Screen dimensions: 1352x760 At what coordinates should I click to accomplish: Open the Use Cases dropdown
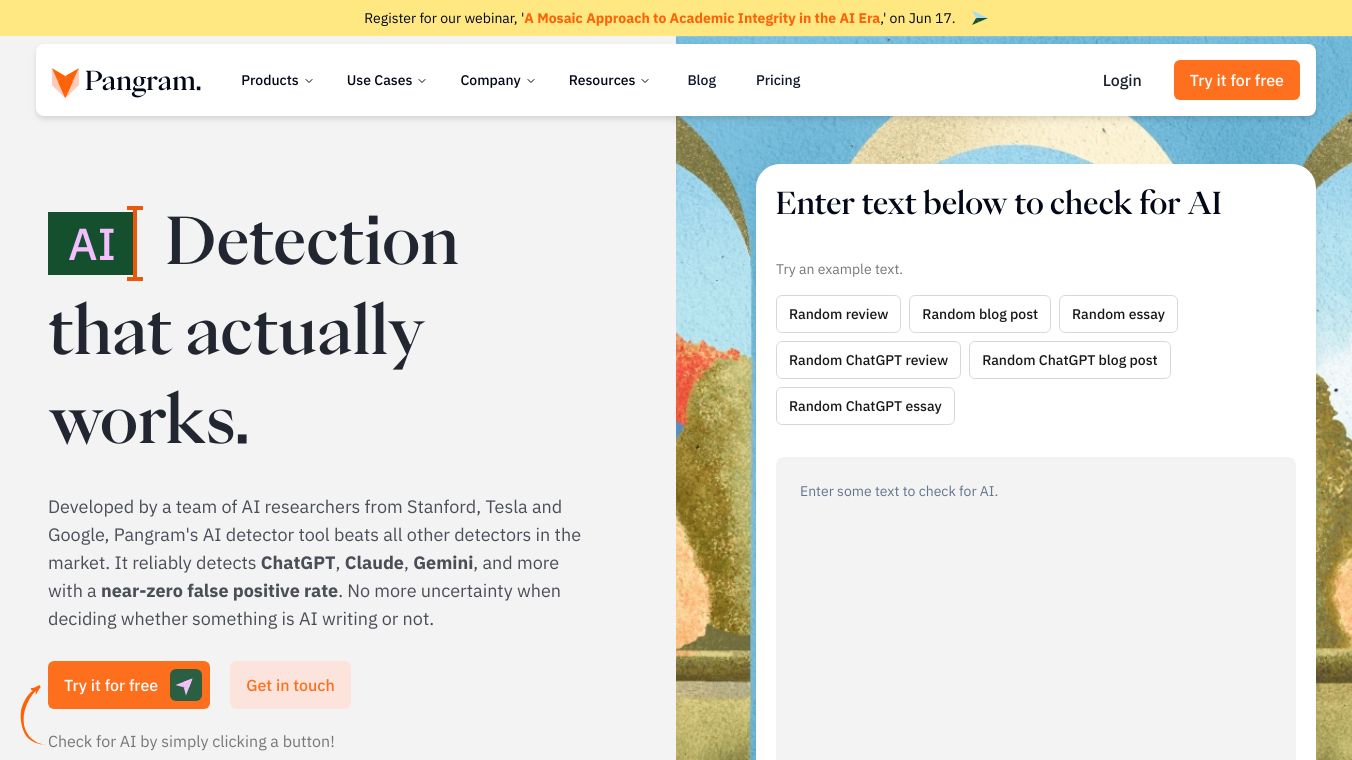click(386, 80)
